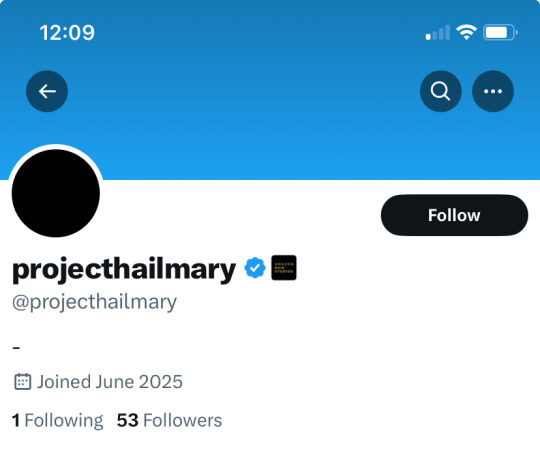The width and height of the screenshot is (540, 450).
Task: Tap the Wi-Fi status icon
Action: pos(466,32)
